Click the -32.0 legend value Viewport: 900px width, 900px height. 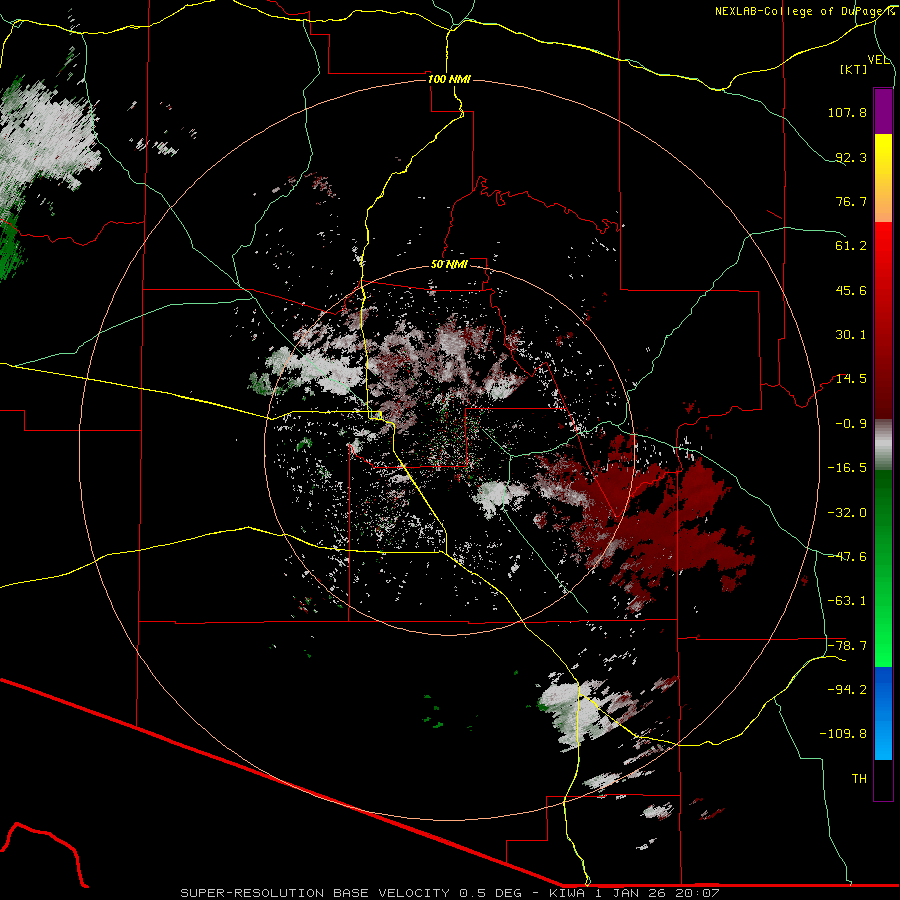click(847, 513)
